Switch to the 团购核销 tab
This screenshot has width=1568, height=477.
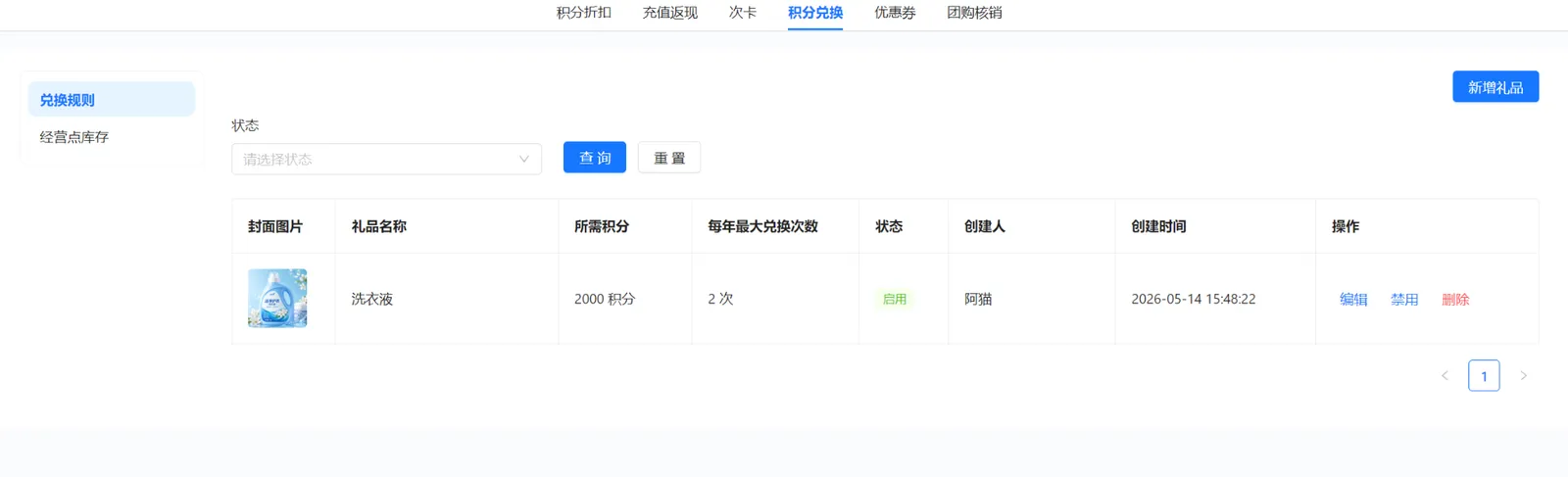click(974, 13)
